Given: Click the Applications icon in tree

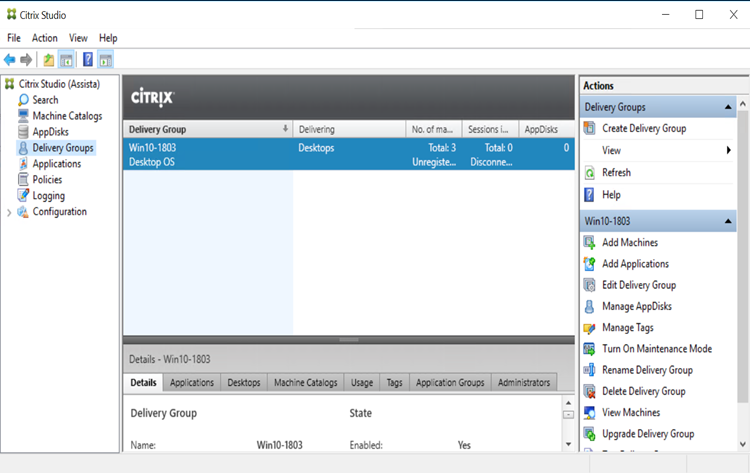Looking at the screenshot, I should [23, 164].
